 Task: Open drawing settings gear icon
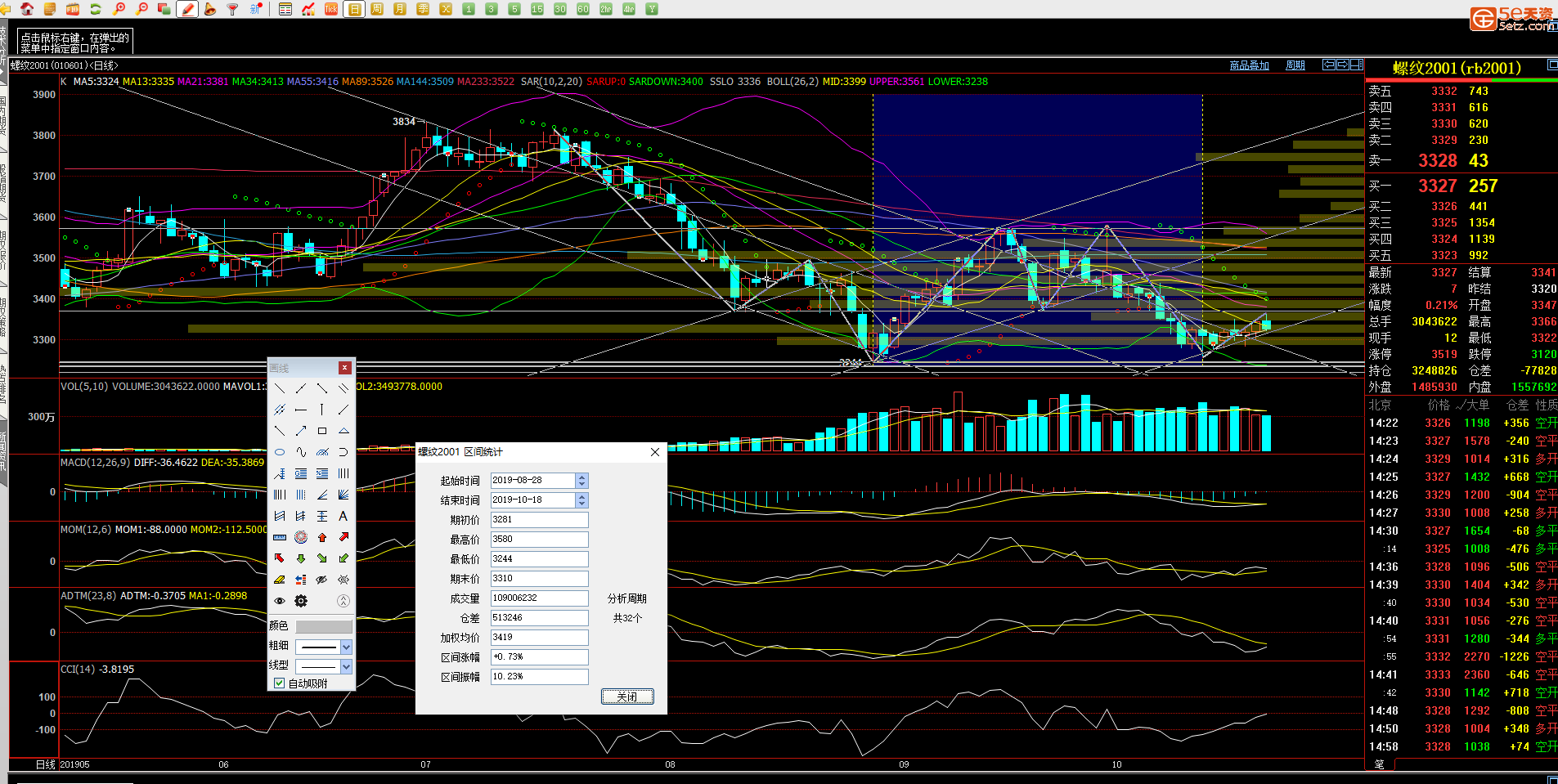tap(301, 601)
